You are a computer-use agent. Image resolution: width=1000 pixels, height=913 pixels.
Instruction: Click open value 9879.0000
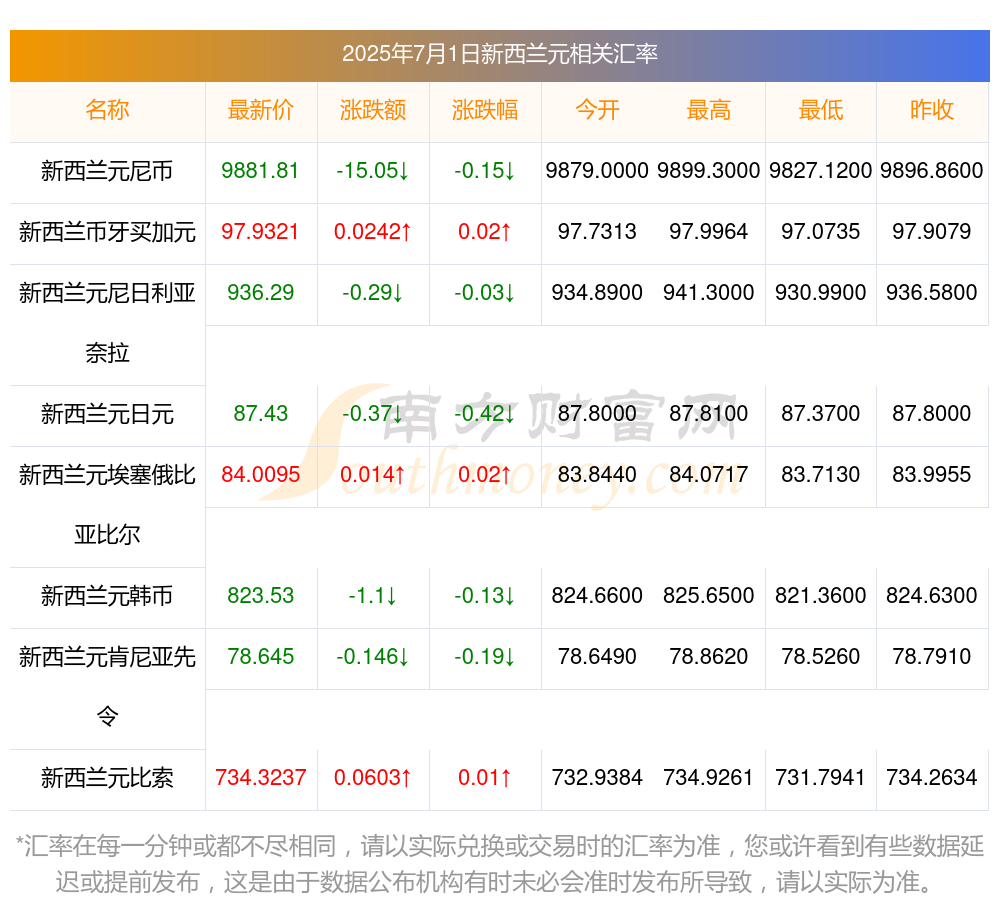tap(597, 171)
